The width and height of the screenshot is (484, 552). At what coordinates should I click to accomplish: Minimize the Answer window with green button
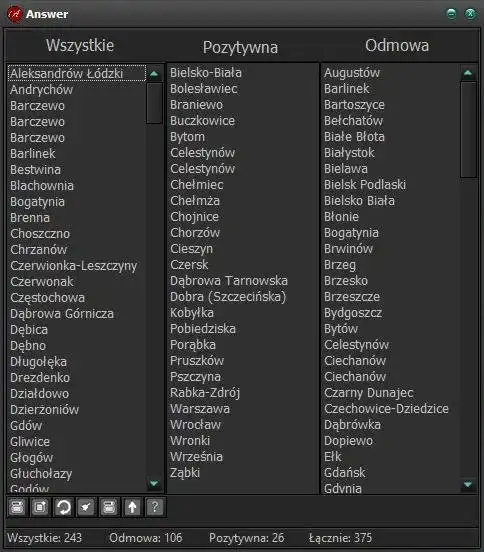451,14
